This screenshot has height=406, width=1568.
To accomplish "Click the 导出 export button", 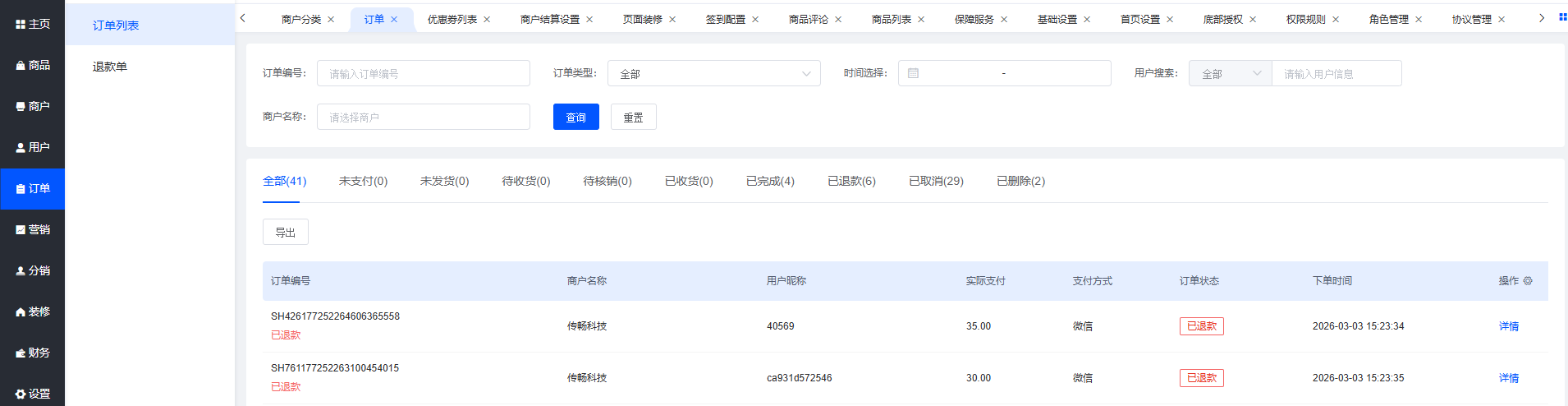I will pyautogui.click(x=285, y=233).
